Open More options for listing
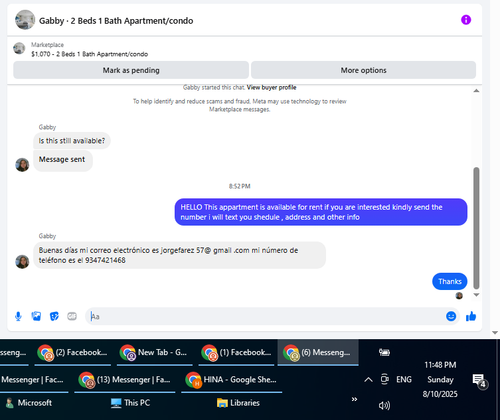This screenshot has width=500, height=420. (363, 70)
